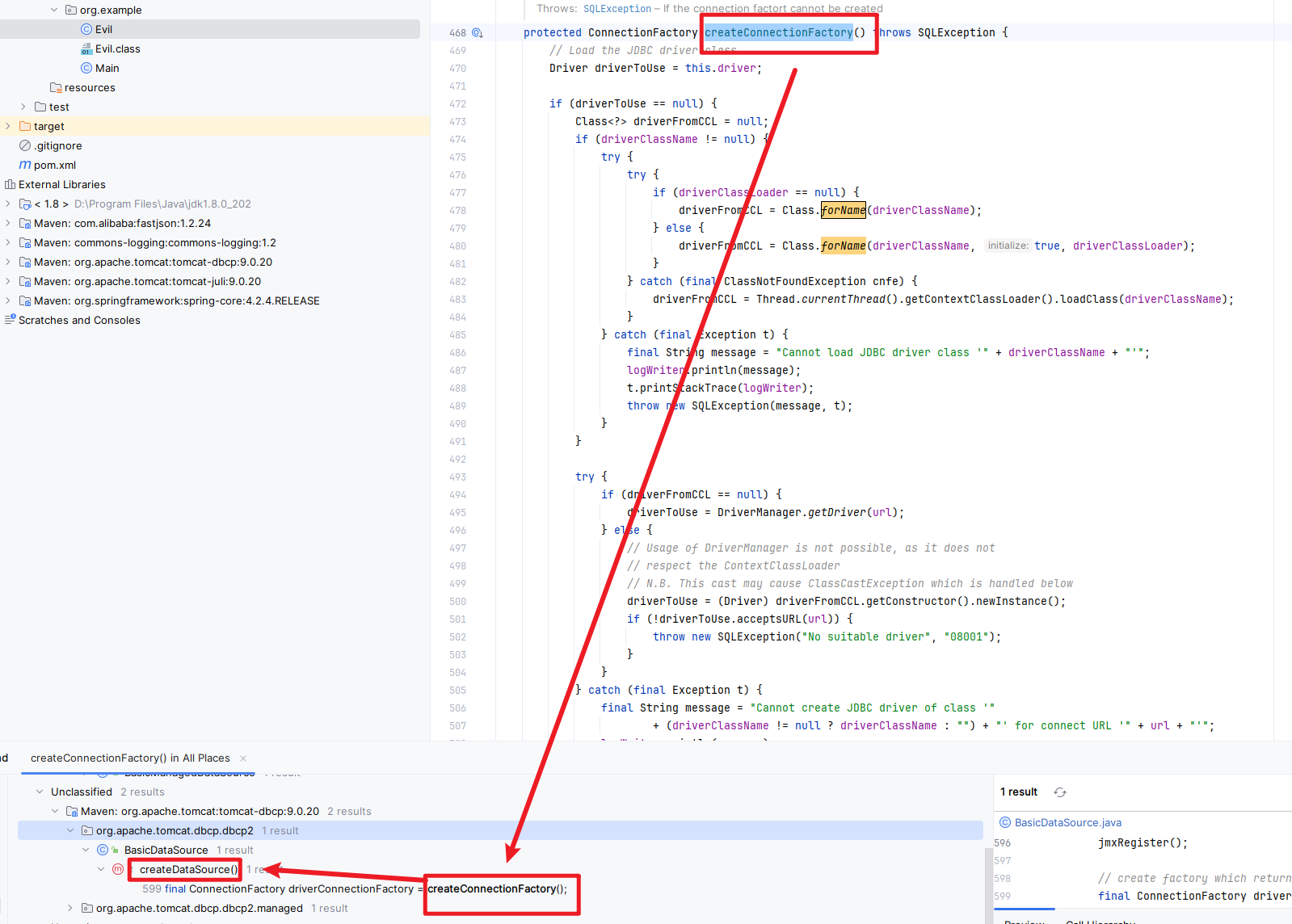Expand the test folder
This screenshot has width=1292, height=924.
[x=23, y=107]
